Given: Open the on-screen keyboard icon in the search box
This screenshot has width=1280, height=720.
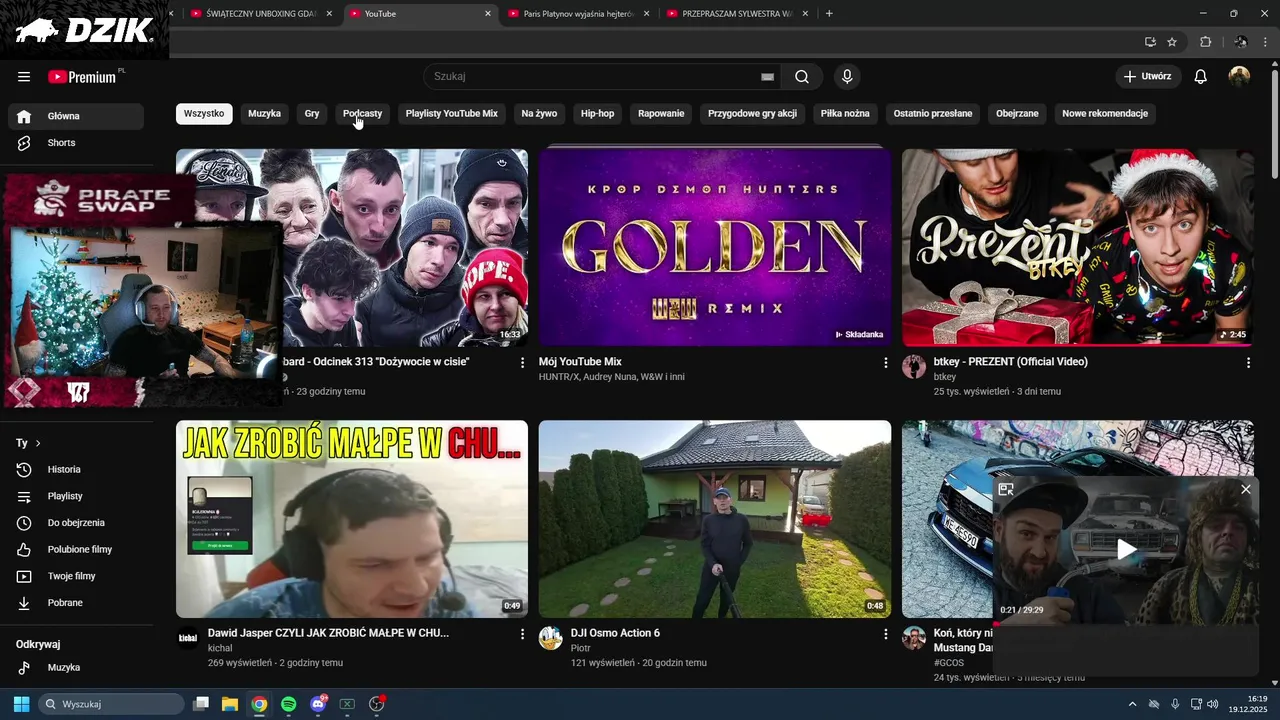Looking at the screenshot, I should (768, 77).
